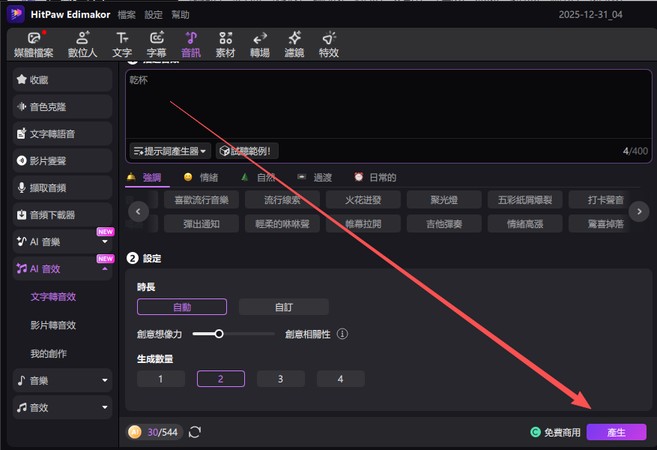Open the 幫助 menu

(x=180, y=15)
